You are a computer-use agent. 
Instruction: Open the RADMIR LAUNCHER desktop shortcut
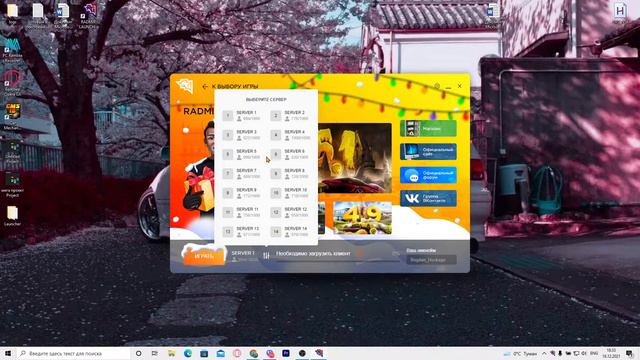coord(89,16)
